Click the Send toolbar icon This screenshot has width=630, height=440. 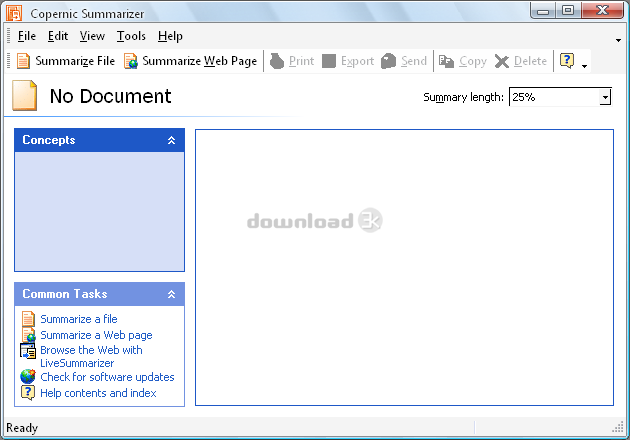(x=389, y=61)
